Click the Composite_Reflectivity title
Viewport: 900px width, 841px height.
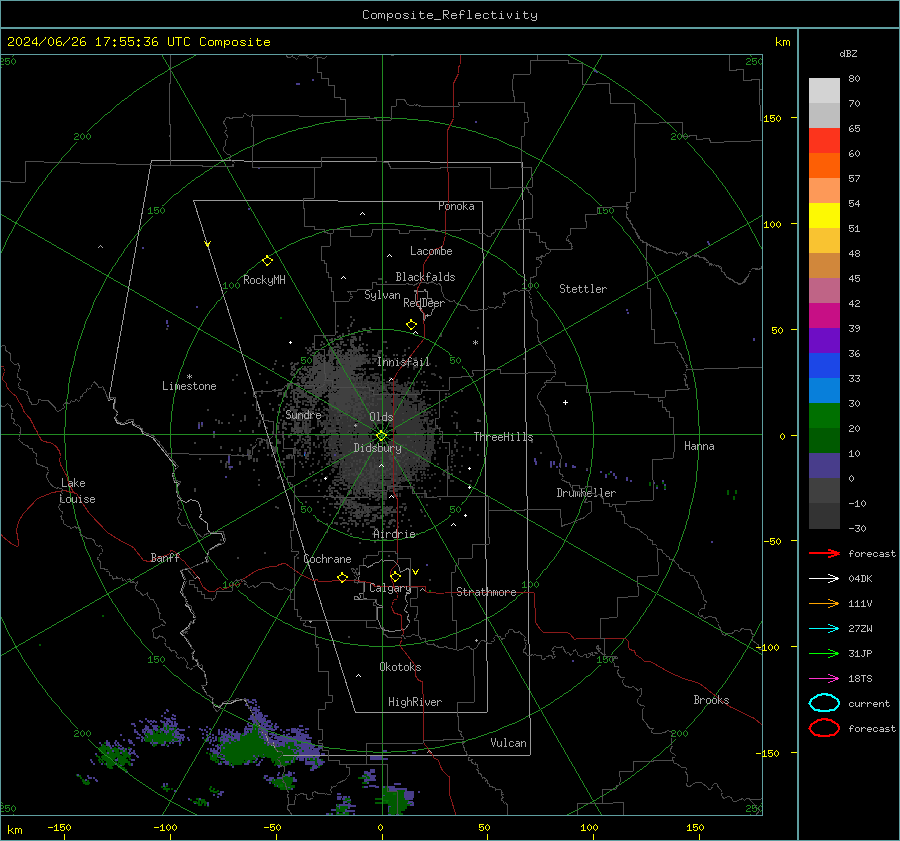450,15
